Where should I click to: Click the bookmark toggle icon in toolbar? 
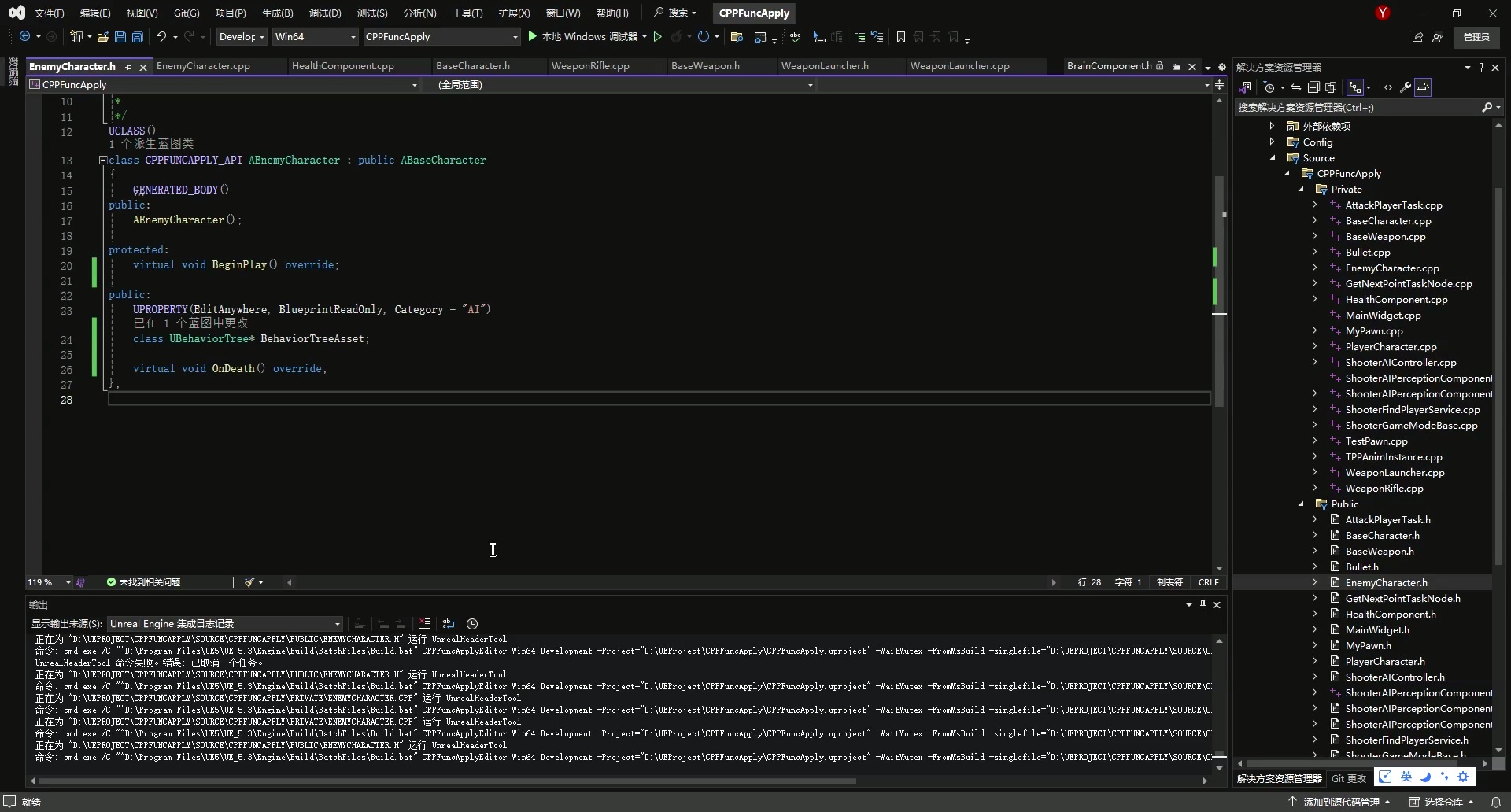(901, 37)
